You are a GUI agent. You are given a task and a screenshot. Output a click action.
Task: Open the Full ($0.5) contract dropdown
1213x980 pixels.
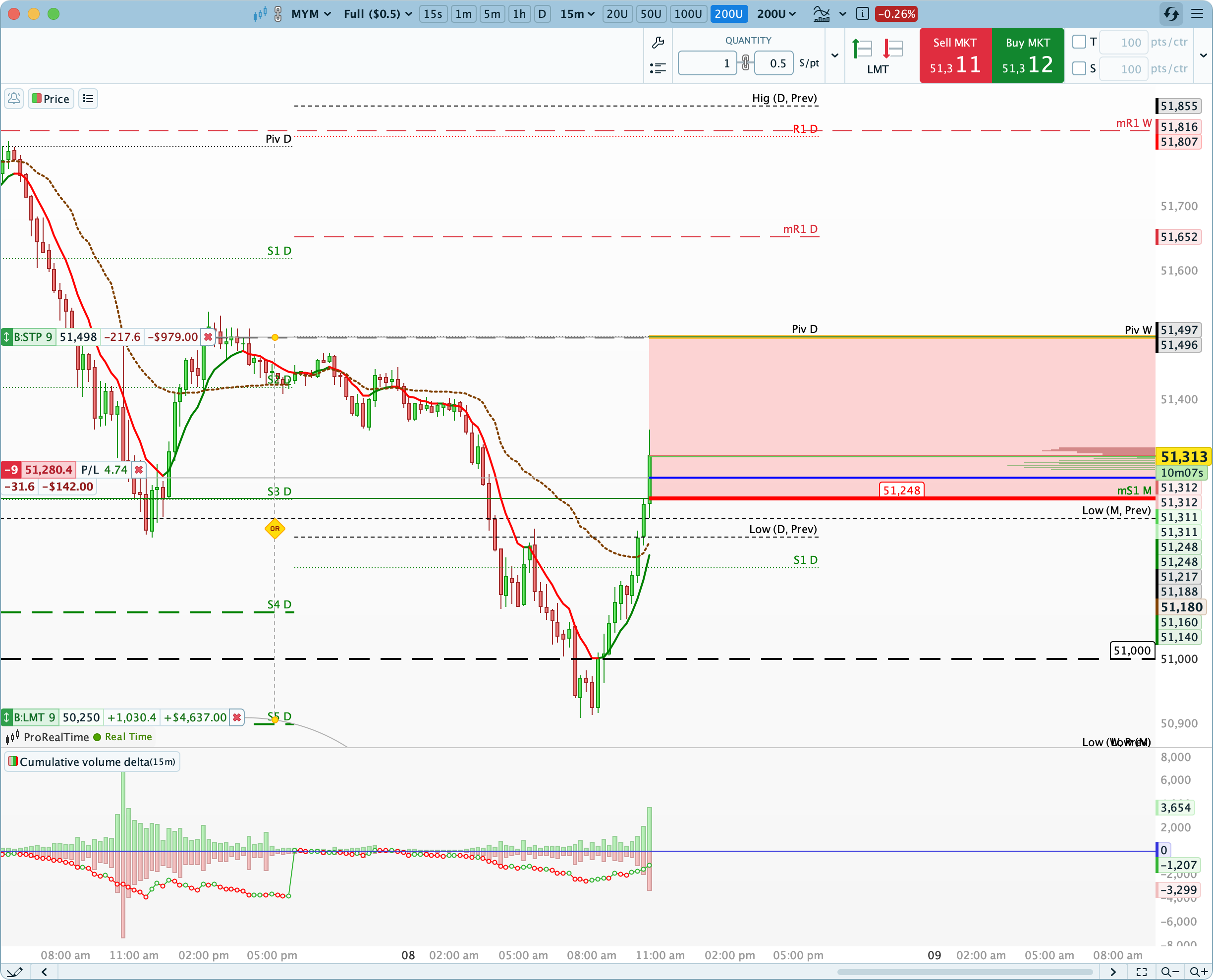[x=378, y=14]
